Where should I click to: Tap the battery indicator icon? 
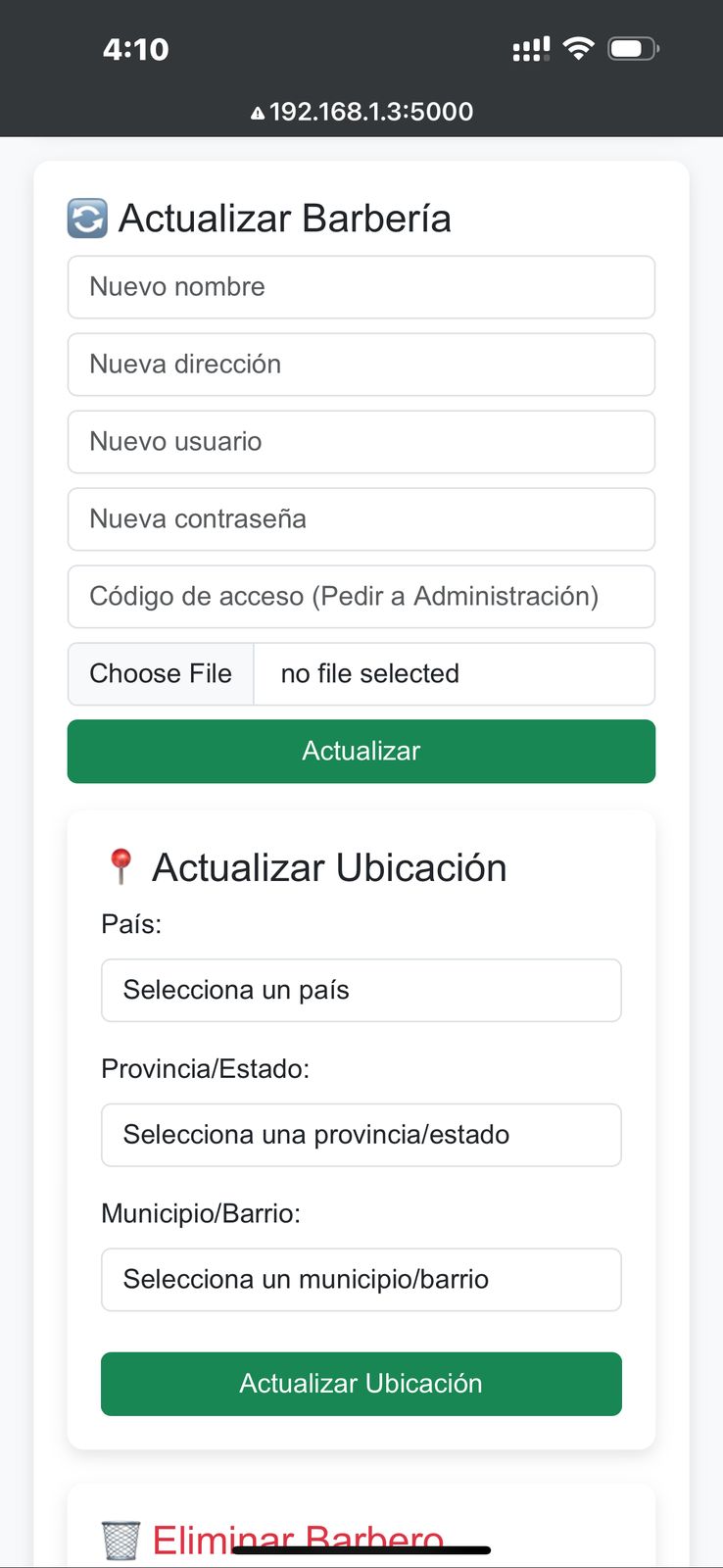(633, 48)
